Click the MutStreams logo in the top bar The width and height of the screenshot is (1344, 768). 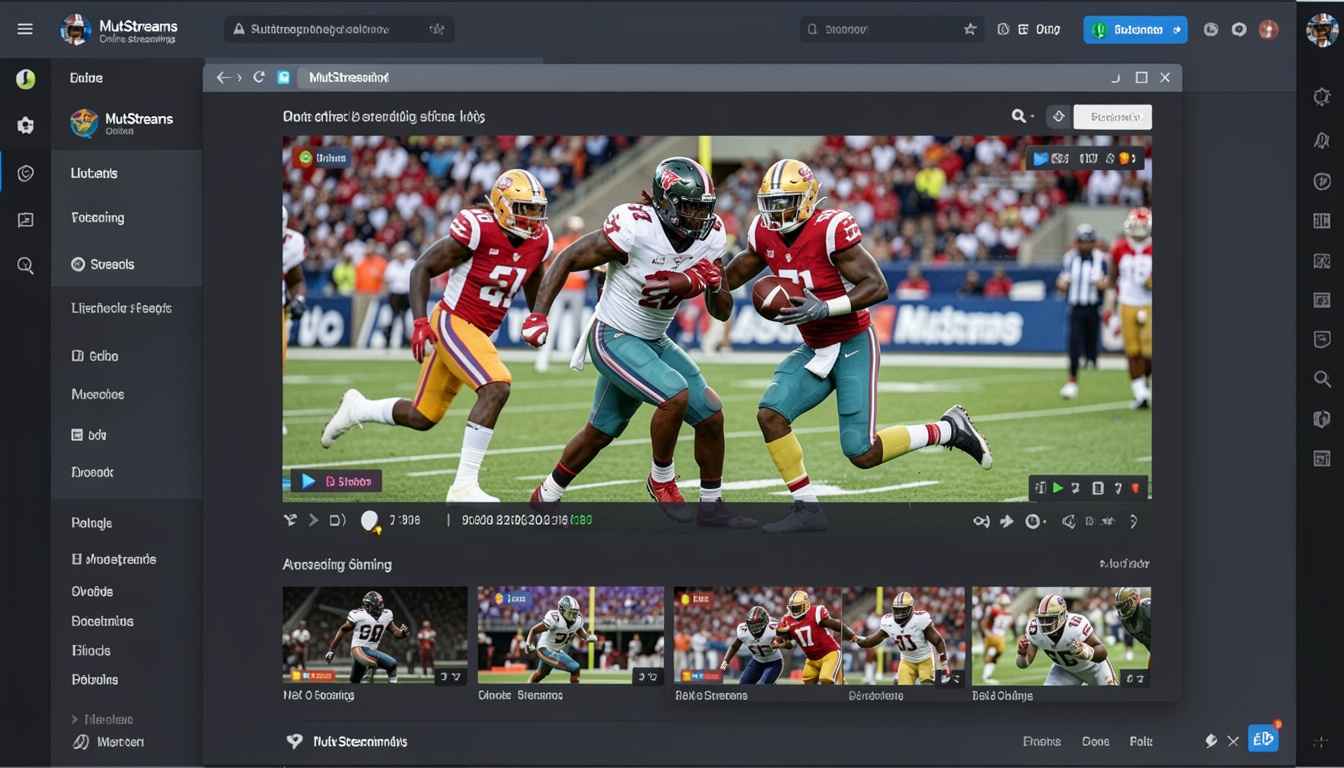point(75,30)
